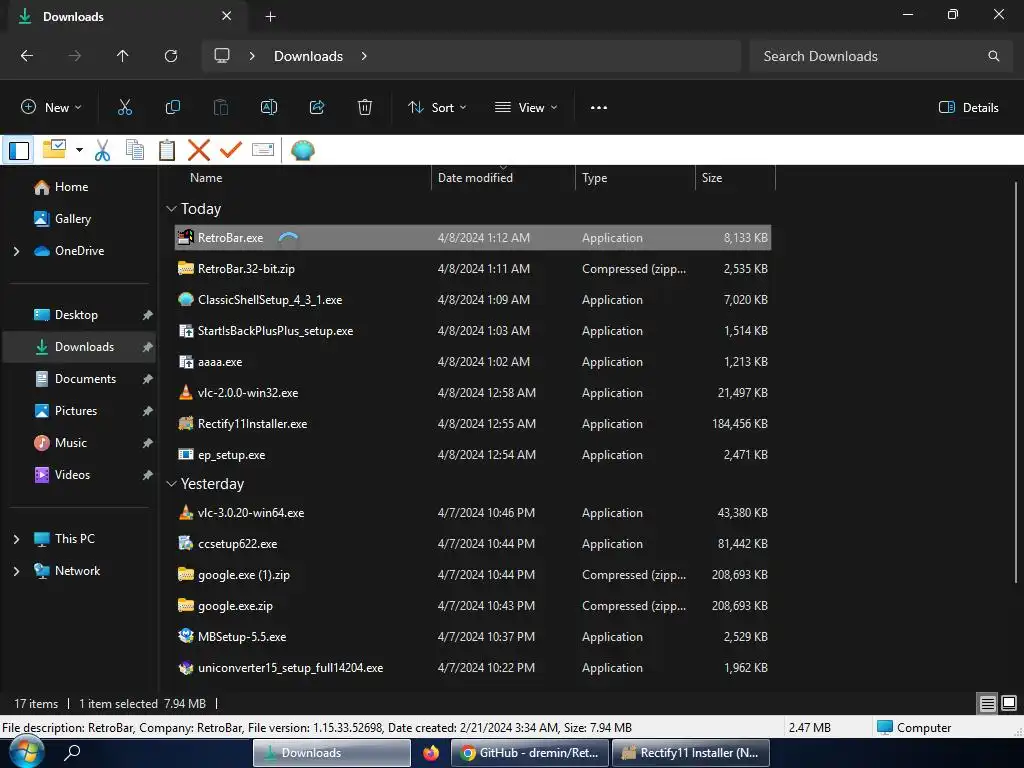
Task: Click the Windows 7 Start orb
Action: pyautogui.click(x=26, y=752)
